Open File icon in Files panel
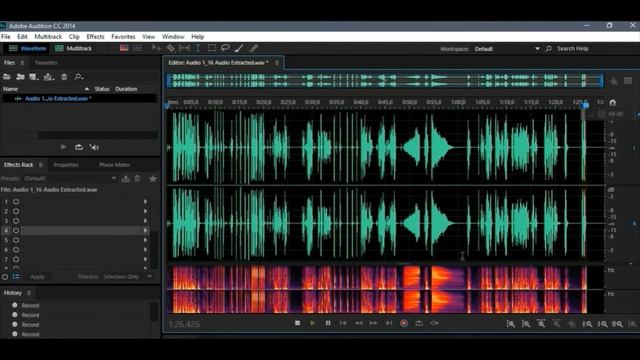Viewport: 640px width, 360px height. click(7, 76)
